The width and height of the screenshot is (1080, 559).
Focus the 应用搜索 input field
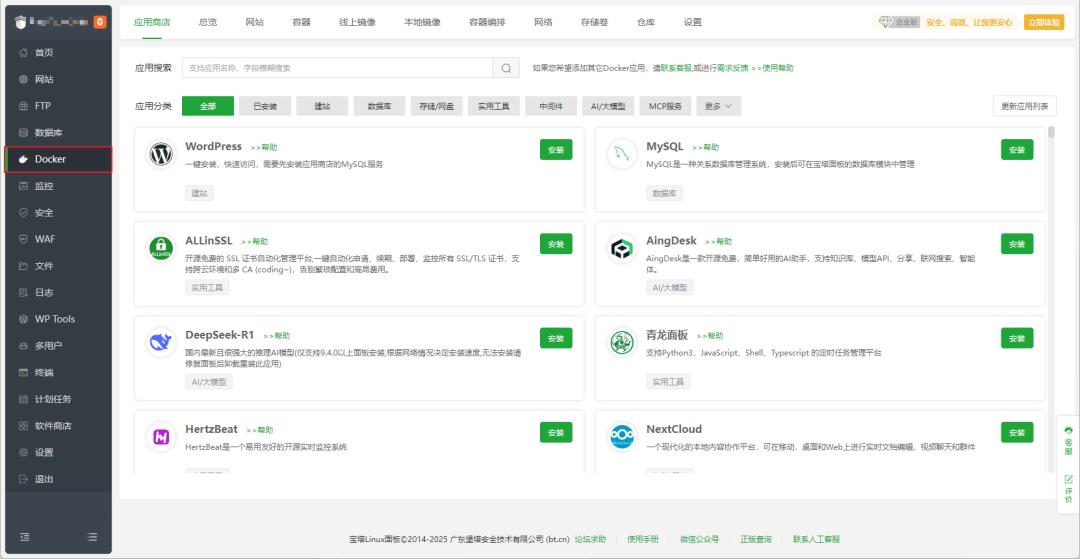click(x=338, y=68)
